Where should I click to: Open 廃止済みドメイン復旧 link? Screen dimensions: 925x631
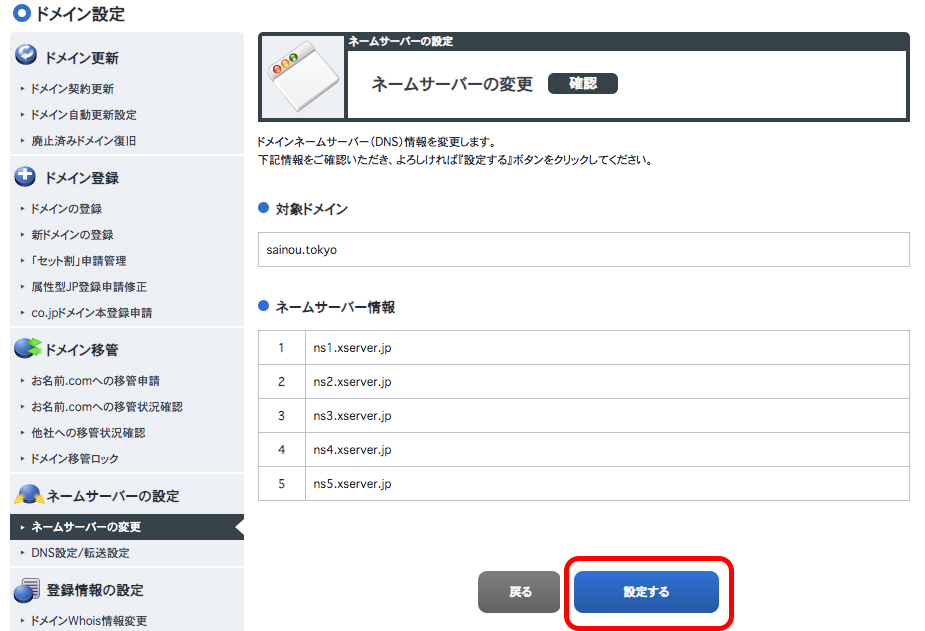[x=83, y=141]
